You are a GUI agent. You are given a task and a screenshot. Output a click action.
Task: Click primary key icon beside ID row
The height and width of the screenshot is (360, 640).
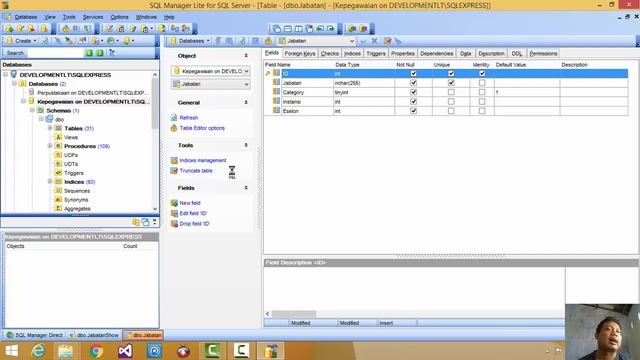click(x=268, y=73)
